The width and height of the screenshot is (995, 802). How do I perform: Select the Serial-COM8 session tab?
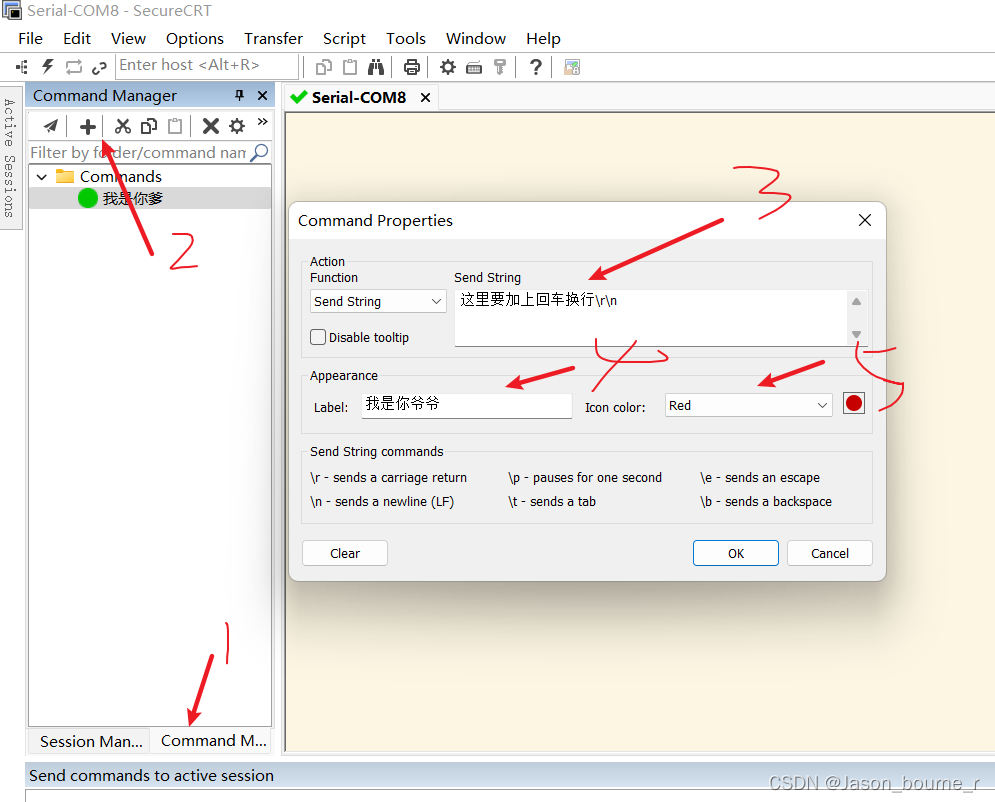(359, 98)
